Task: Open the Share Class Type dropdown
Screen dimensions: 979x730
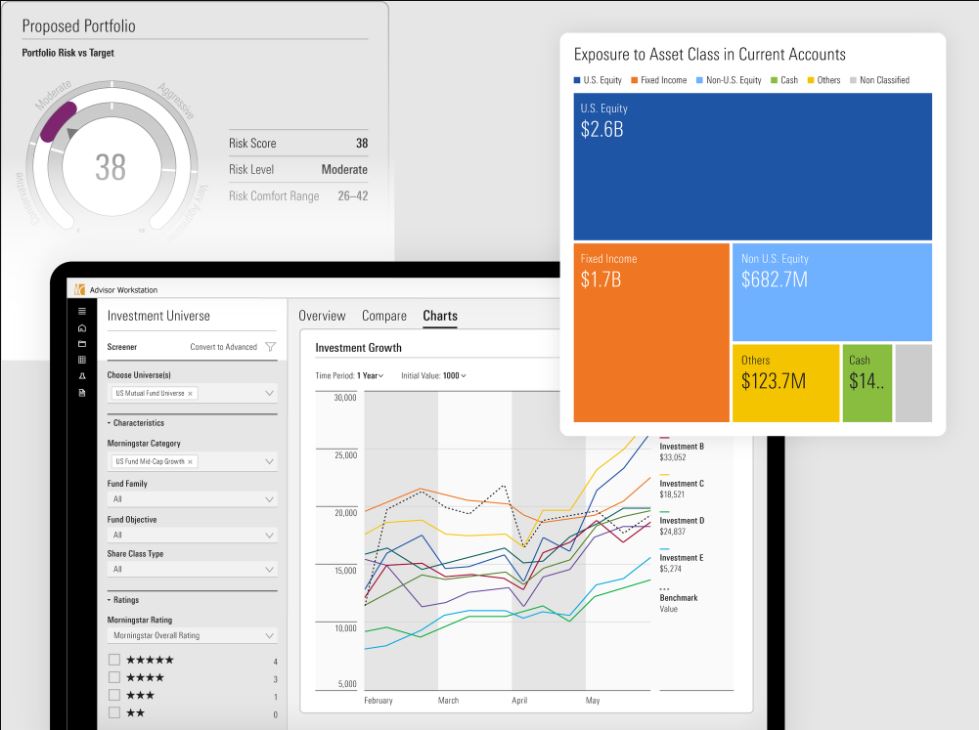Action: (x=190, y=568)
